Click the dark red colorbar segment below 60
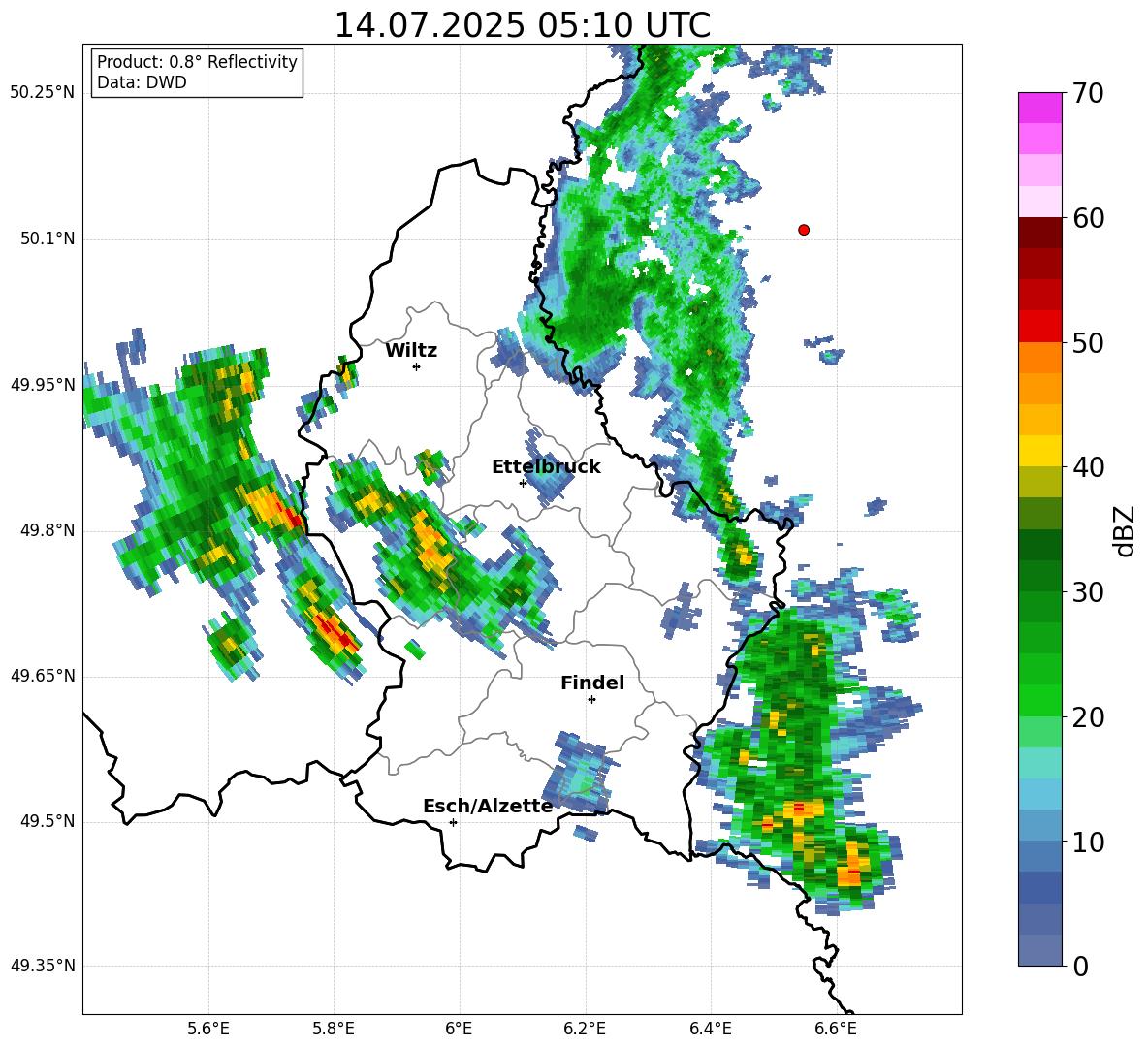This screenshot has height=1048, width=1148. tap(1039, 233)
